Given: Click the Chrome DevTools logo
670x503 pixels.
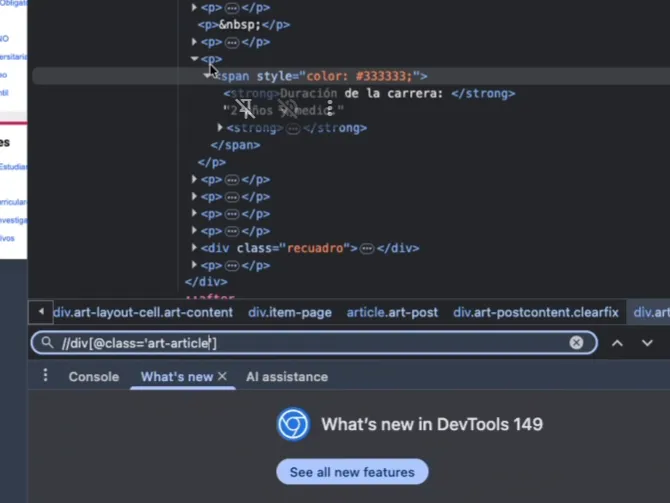Looking at the screenshot, I should 293,424.
